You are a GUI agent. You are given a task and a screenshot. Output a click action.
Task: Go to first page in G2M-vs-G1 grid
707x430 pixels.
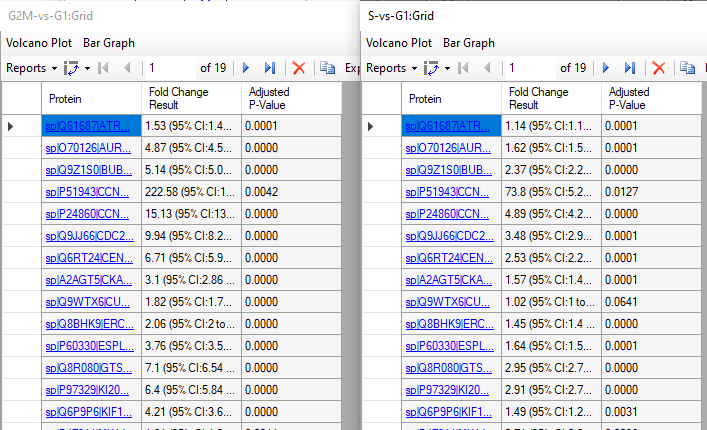pyautogui.click(x=103, y=68)
